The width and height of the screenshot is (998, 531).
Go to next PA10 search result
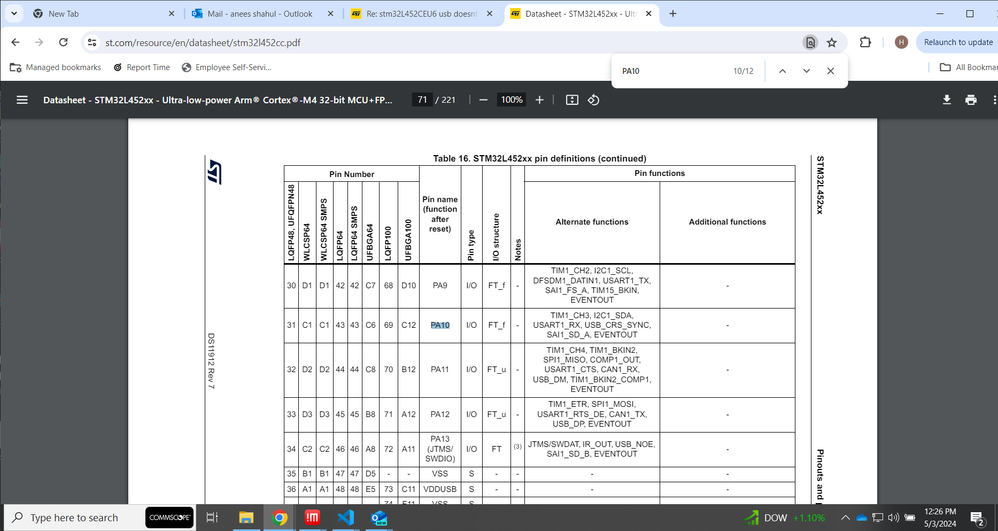[806, 71]
